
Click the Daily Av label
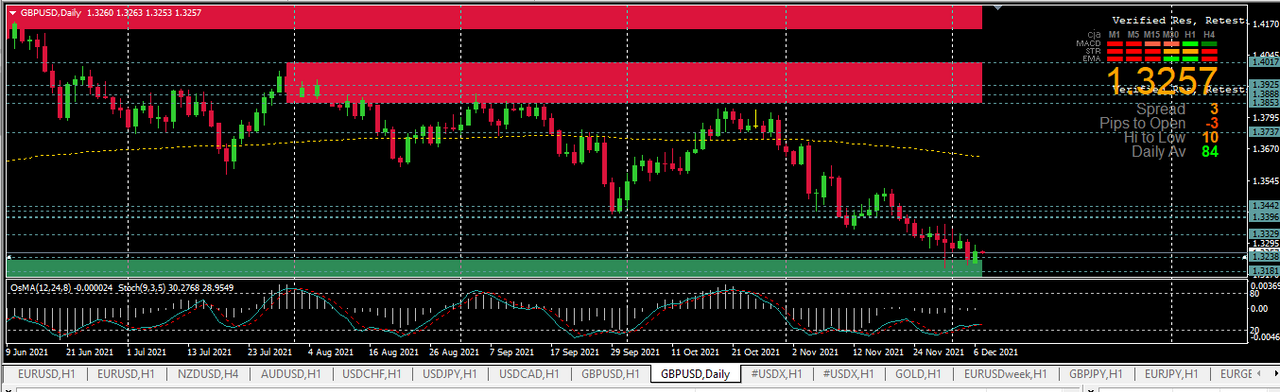(x=1158, y=152)
